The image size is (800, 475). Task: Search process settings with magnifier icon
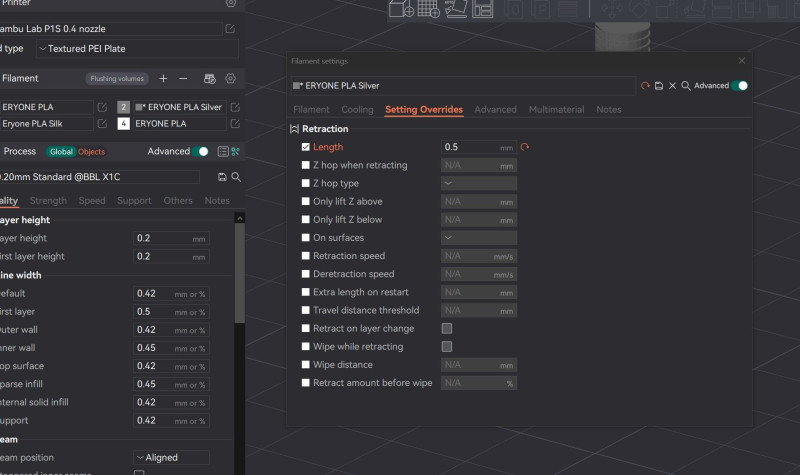point(236,177)
